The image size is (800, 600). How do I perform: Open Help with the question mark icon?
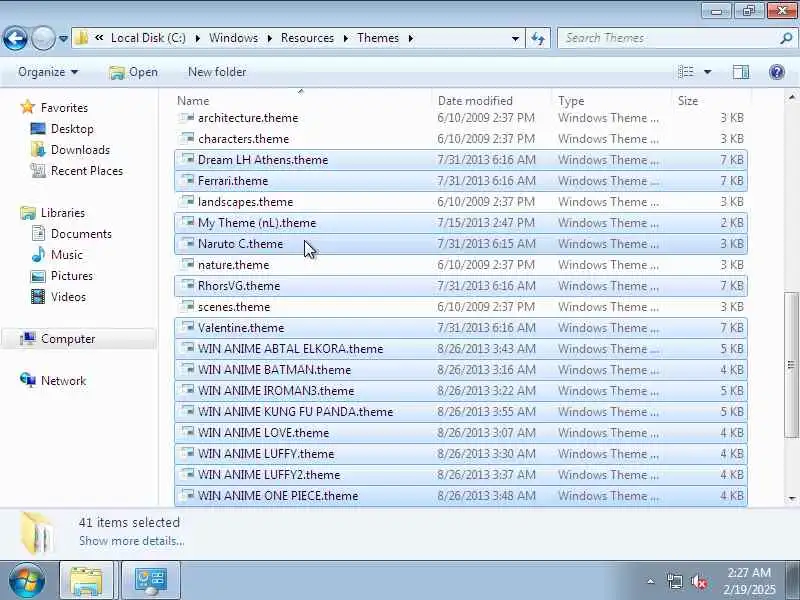pyautogui.click(x=777, y=72)
